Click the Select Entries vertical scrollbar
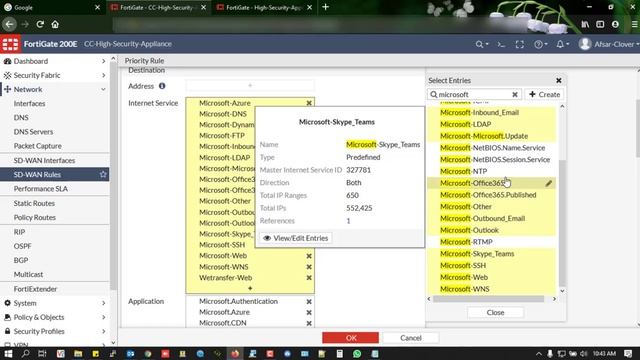 pyautogui.click(x=562, y=222)
